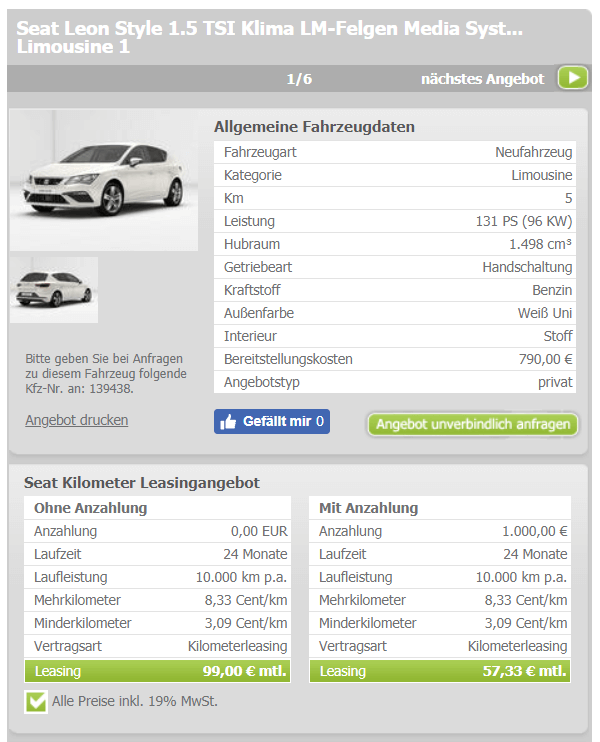Click Kilometerleasing under Ohne Anzahlung

(x=238, y=646)
